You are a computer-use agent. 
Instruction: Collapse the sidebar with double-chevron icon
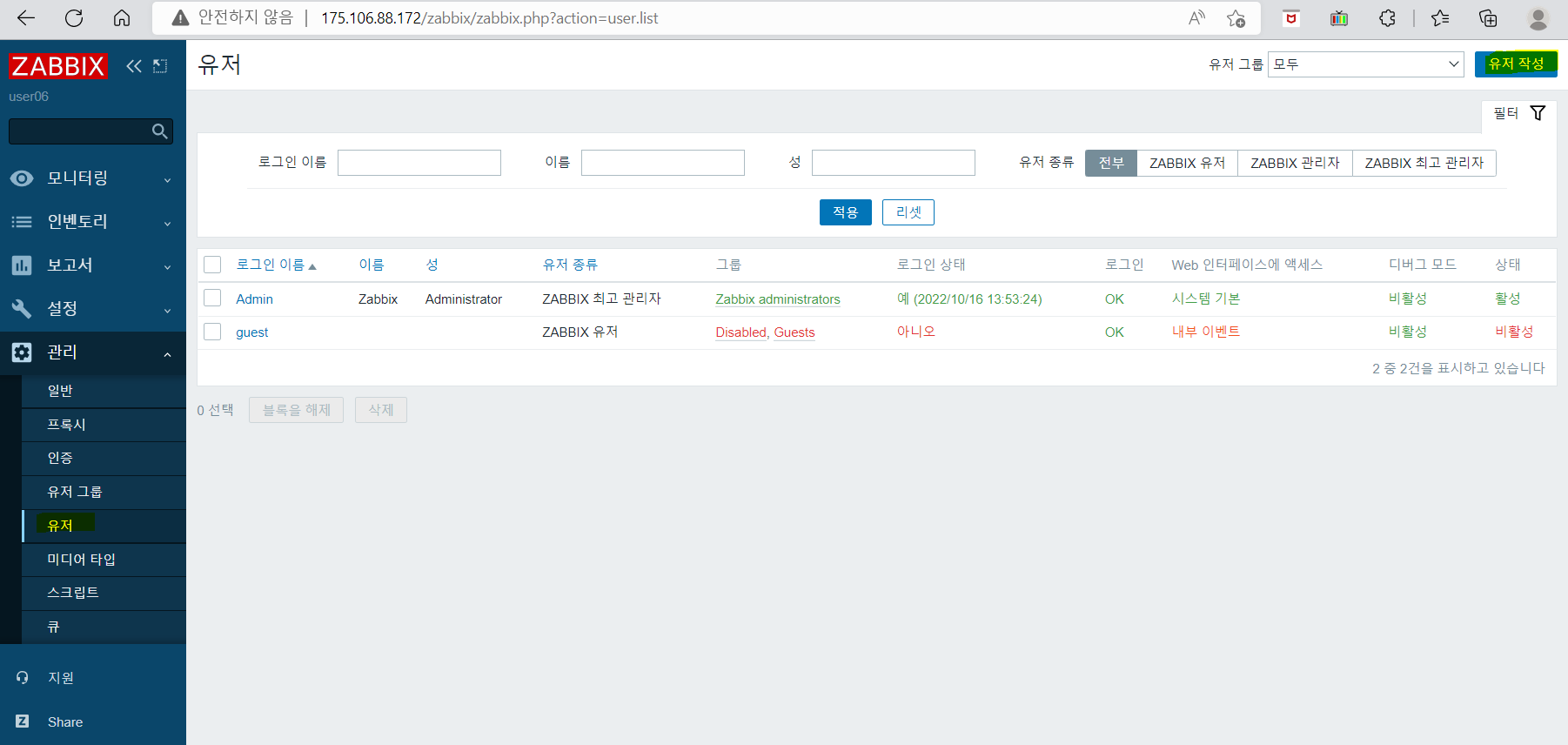pyautogui.click(x=133, y=66)
